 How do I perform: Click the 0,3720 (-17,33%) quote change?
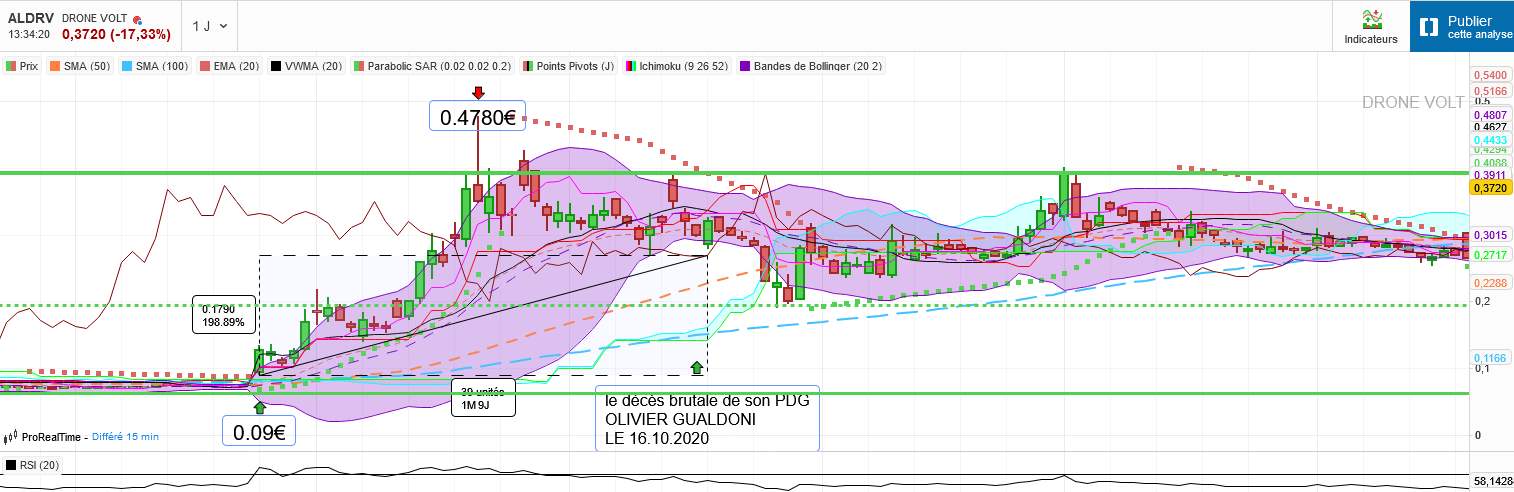coord(116,34)
